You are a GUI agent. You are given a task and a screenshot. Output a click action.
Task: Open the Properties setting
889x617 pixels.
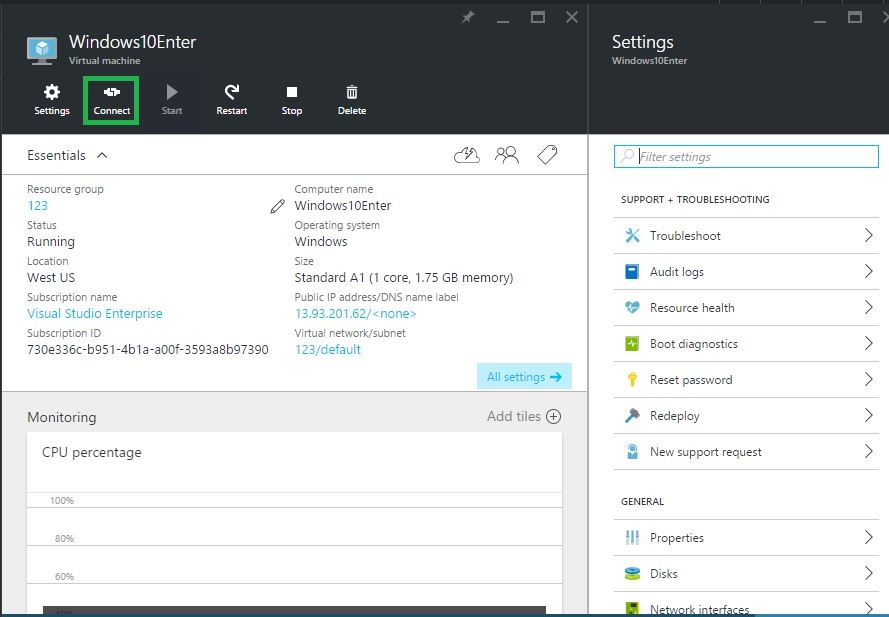point(746,537)
